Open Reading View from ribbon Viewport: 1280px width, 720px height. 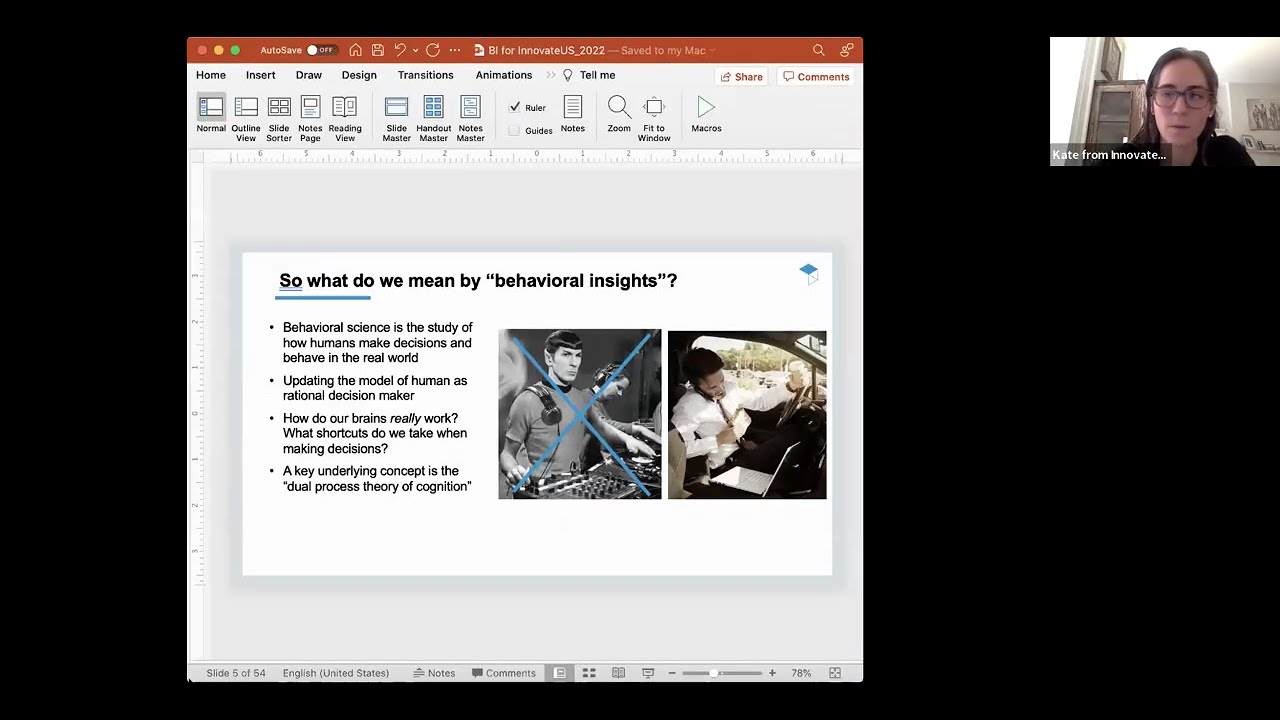tap(345, 119)
